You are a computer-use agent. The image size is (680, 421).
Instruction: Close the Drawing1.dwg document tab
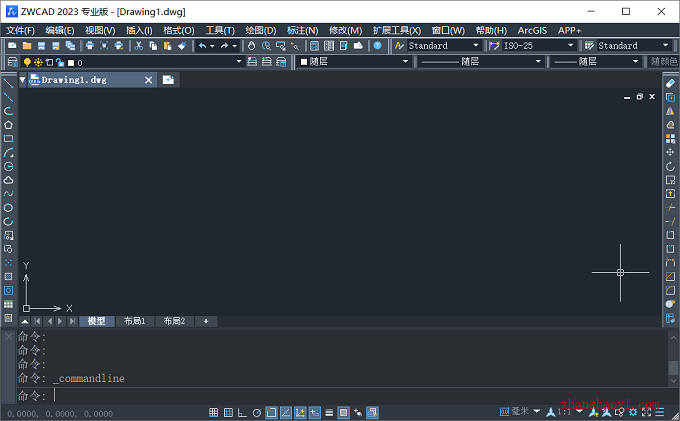point(148,80)
